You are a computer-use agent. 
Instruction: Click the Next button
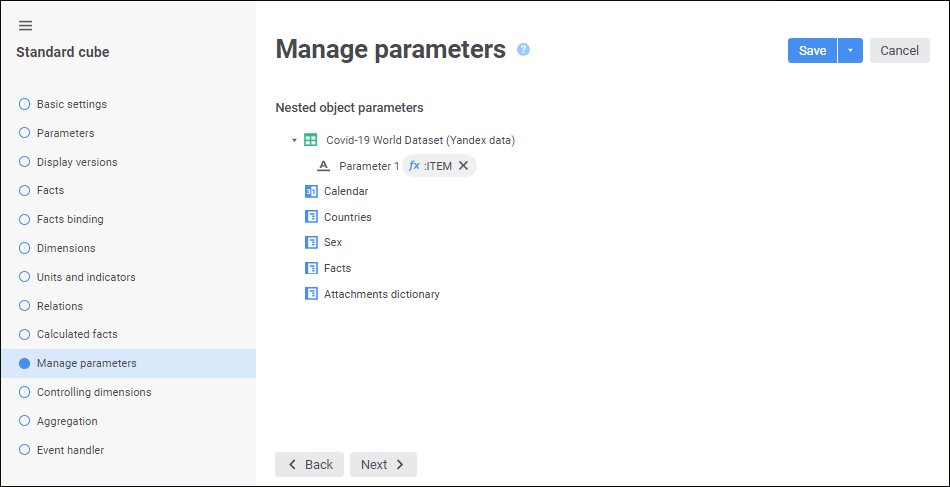(x=383, y=464)
